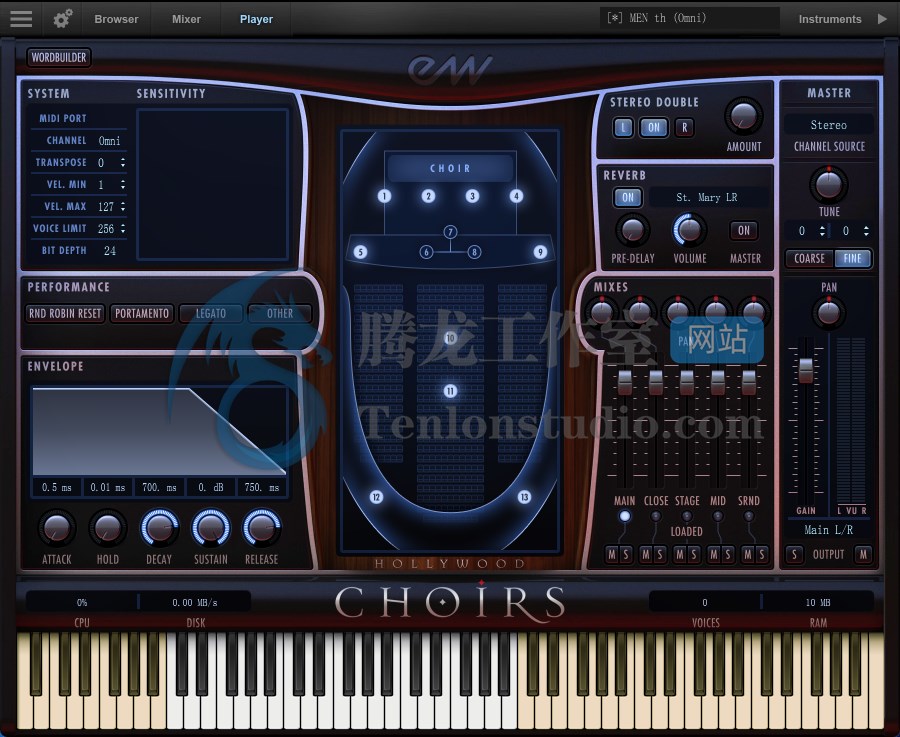
Task: Switch to the Player tab
Action: [256, 19]
